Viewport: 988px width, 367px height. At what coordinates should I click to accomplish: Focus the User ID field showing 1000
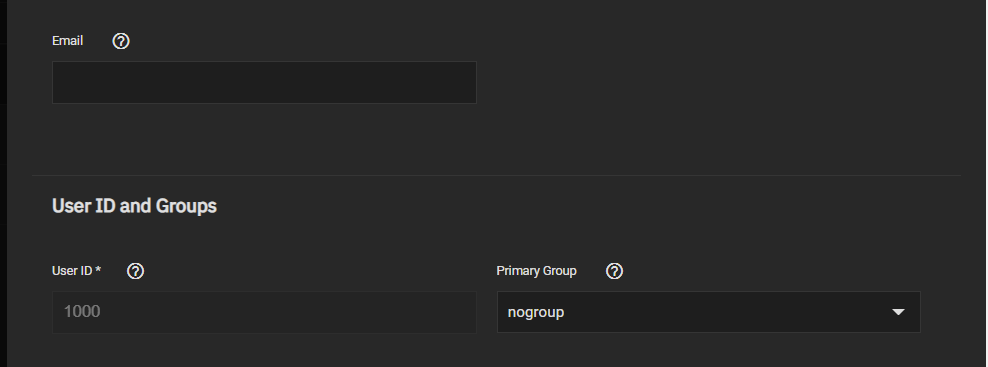[x=264, y=312]
